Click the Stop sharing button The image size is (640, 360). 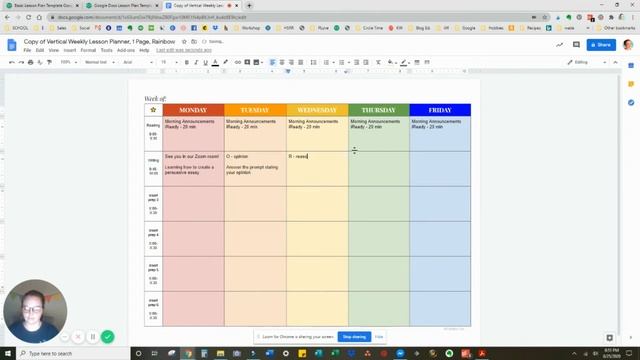[x=354, y=337]
